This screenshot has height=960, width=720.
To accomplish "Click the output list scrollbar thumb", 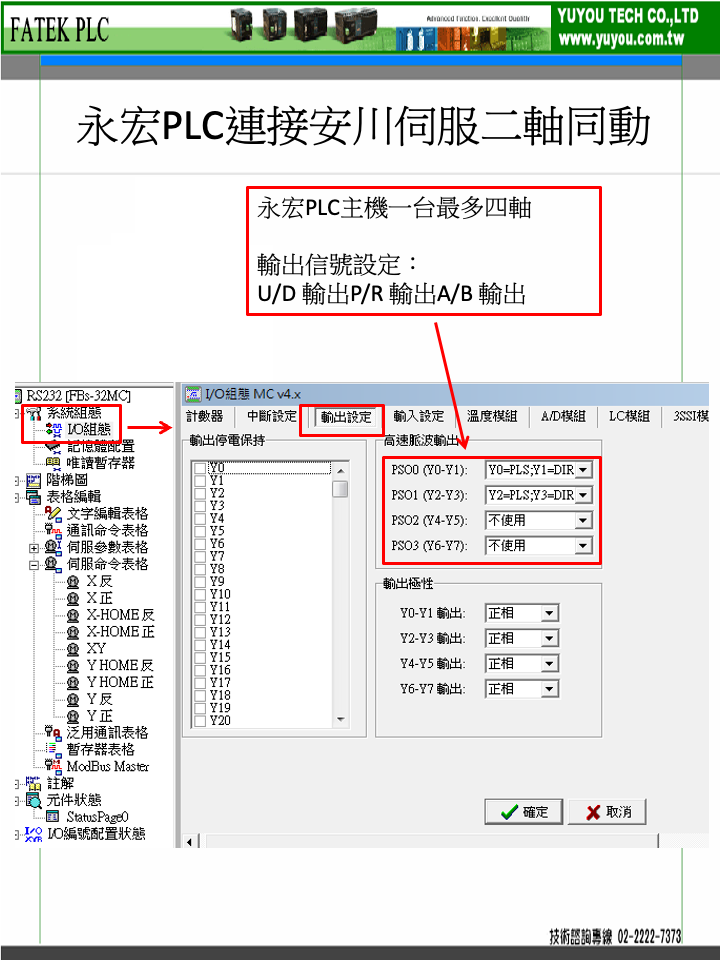I will point(340,489).
